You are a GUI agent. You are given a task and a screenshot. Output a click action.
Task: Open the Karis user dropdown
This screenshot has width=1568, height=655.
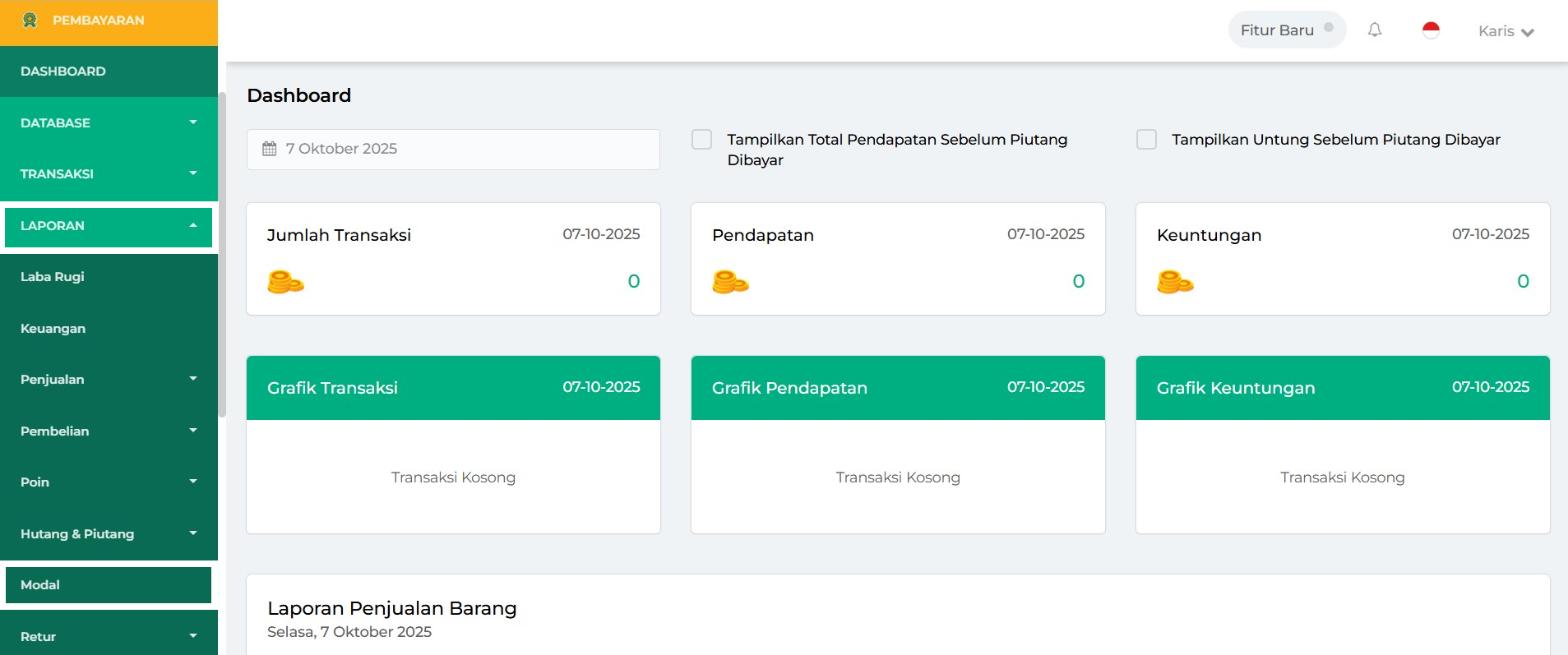(1506, 31)
